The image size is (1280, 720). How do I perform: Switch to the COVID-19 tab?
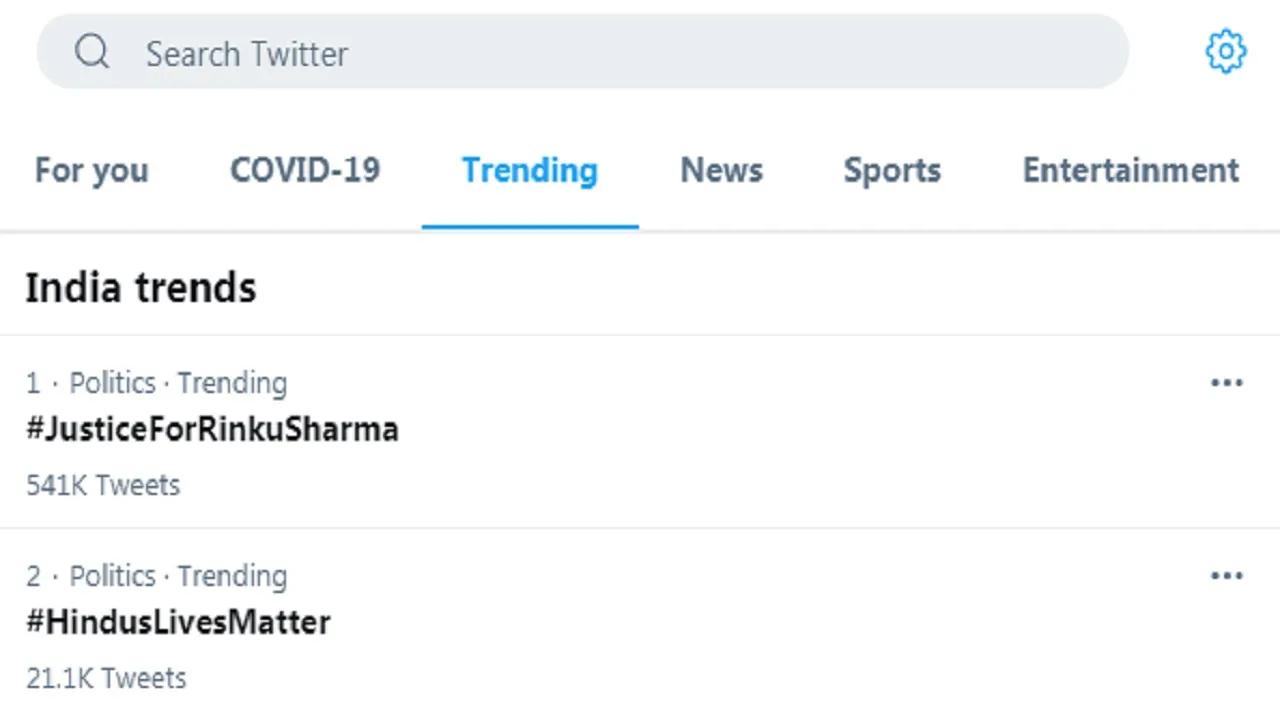point(305,171)
